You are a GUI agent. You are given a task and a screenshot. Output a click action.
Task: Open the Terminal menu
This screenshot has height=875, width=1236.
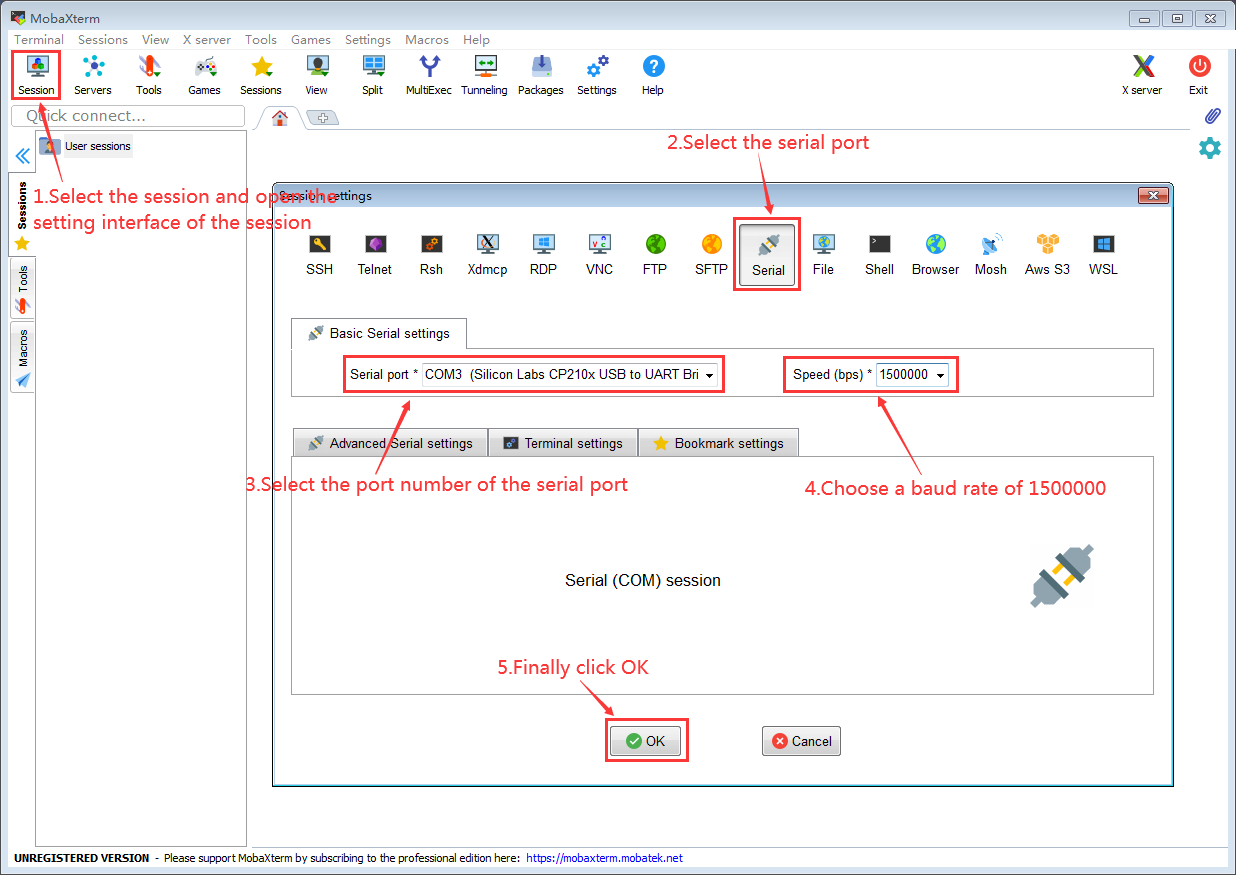[39, 39]
